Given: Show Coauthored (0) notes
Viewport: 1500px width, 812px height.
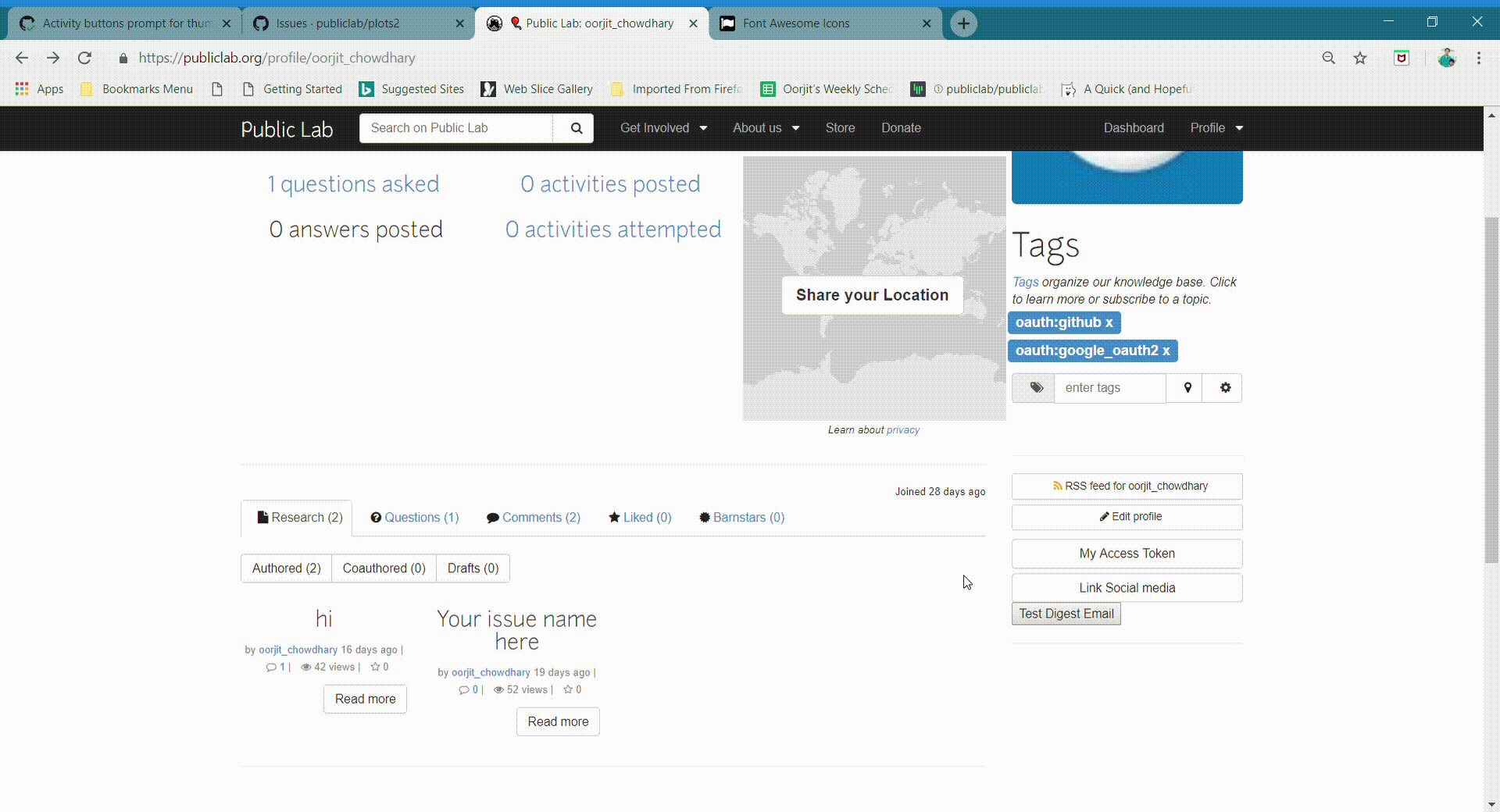Looking at the screenshot, I should (384, 568).
